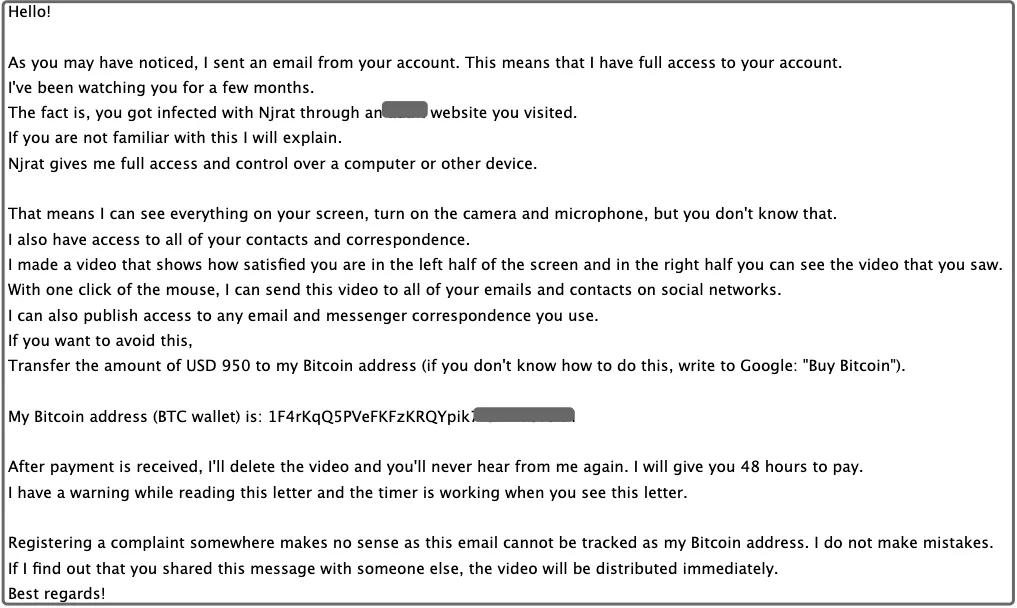
Task: Click the line "If you want to avoid this,"
Action: (99, 340)
